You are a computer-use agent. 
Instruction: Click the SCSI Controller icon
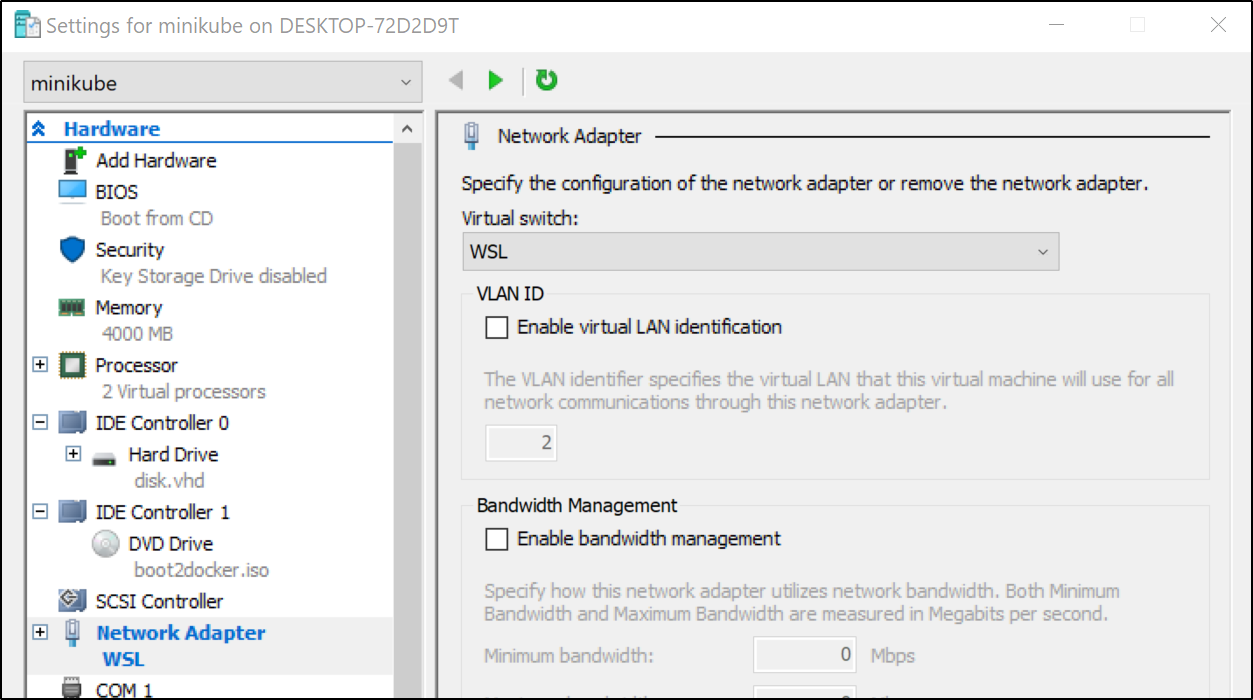[72, 601]
